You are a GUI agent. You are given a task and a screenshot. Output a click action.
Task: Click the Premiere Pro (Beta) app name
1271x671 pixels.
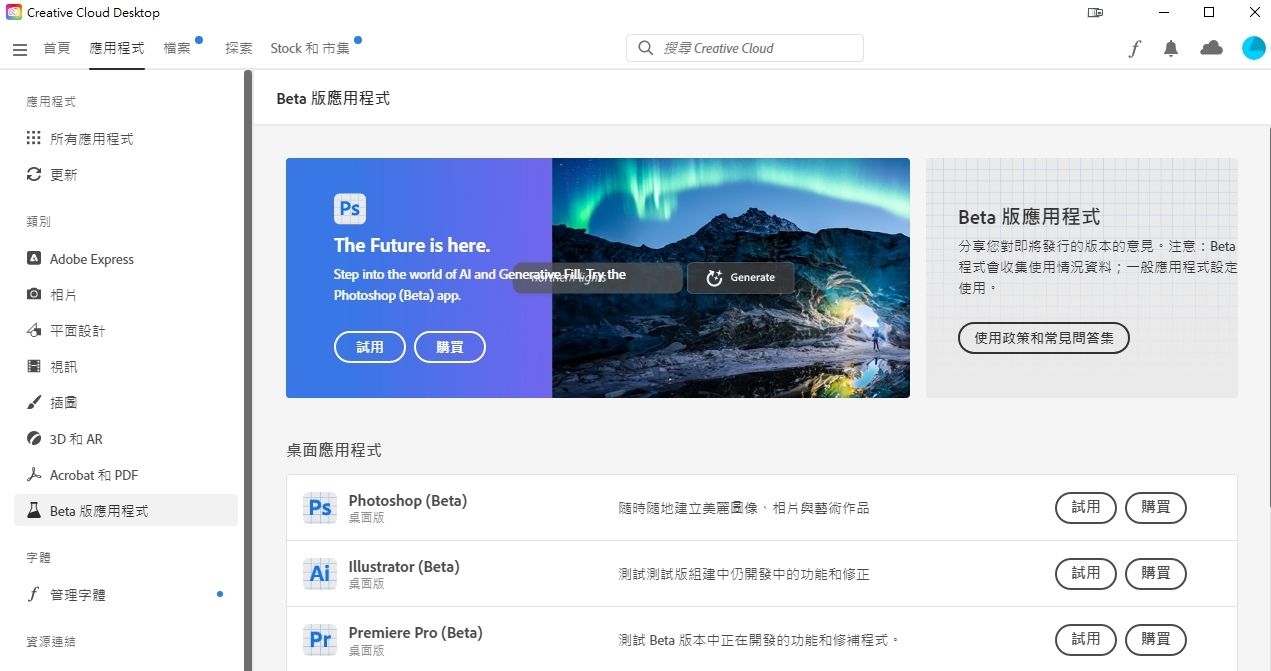pyautogui.click(x=415, y=632)
